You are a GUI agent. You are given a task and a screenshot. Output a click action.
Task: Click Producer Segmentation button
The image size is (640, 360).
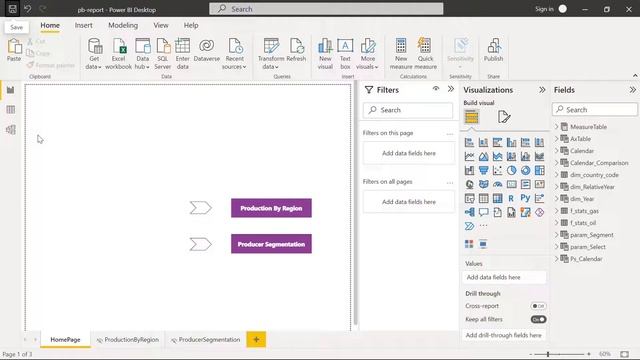(x=271, y=244)
